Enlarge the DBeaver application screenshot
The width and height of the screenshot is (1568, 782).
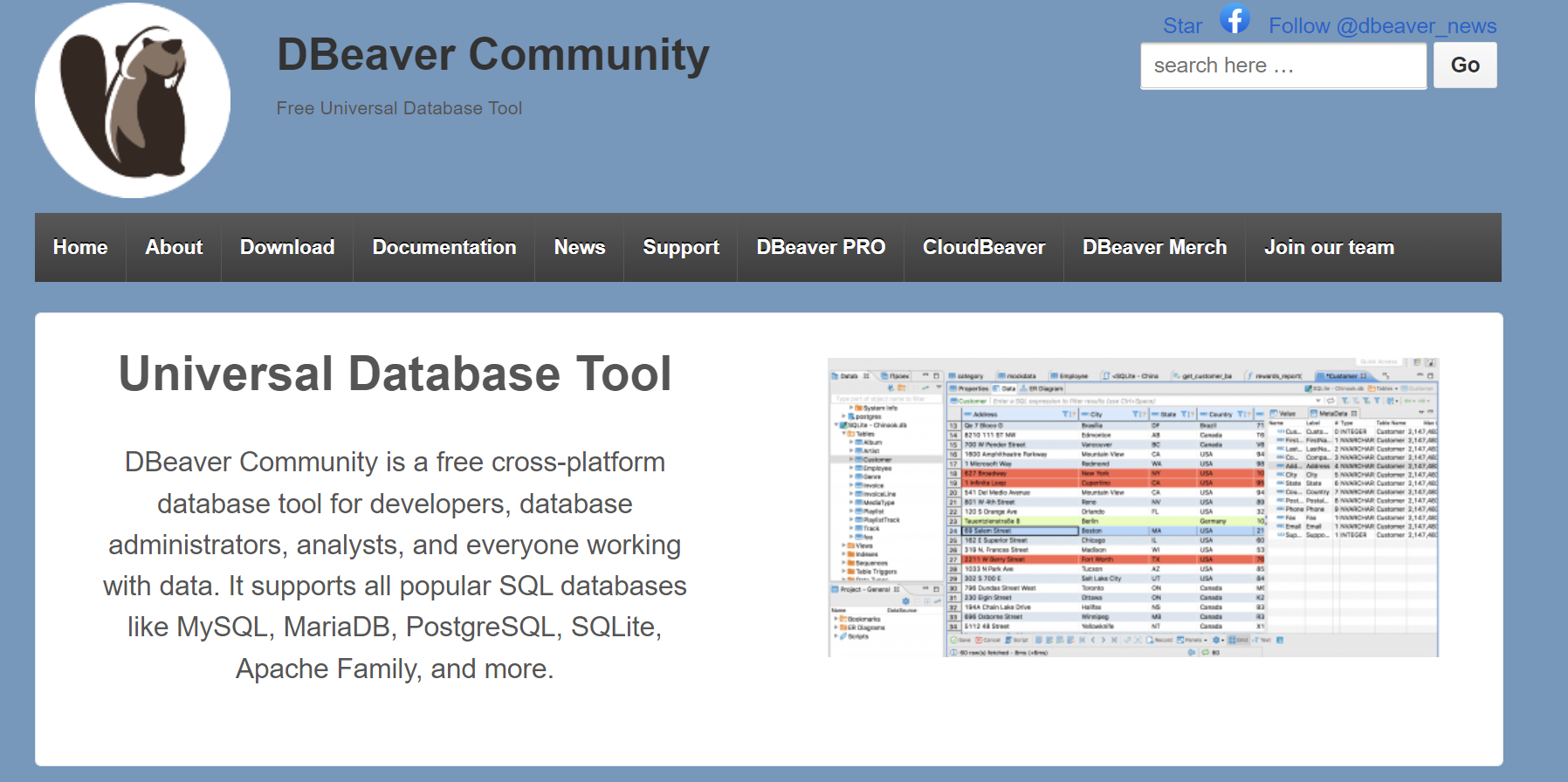[1132, 507]
